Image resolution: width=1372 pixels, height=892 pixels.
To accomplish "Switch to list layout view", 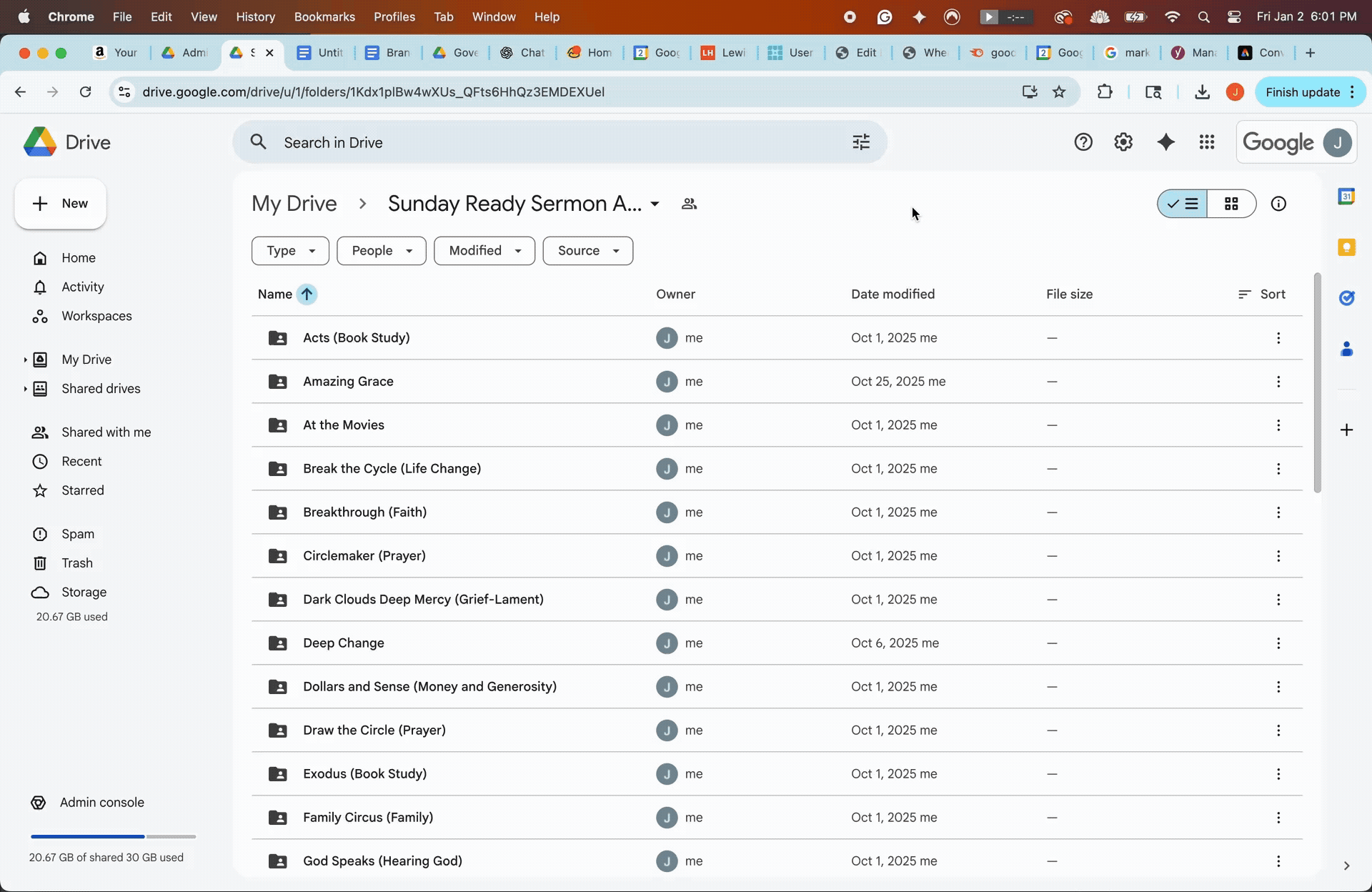I will (x=1183, y=204).
